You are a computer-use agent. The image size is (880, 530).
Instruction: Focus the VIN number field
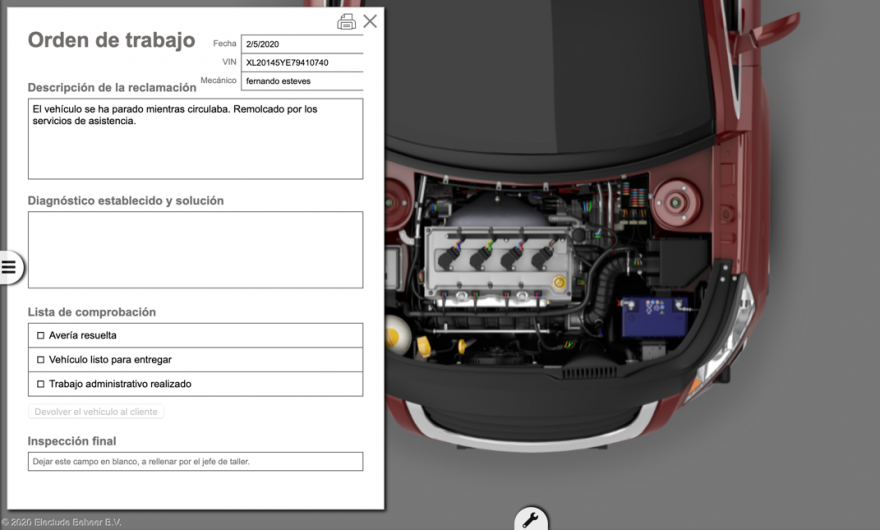(301, 63)
